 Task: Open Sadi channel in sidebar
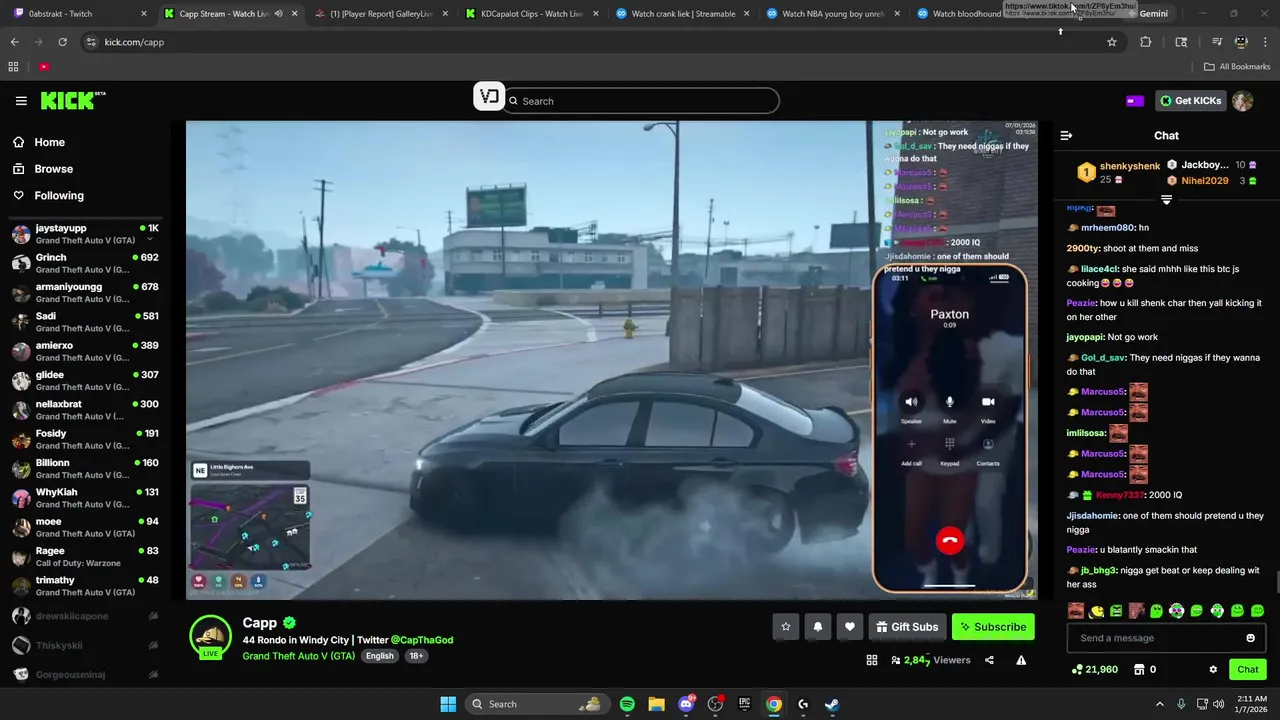point(85,322)
